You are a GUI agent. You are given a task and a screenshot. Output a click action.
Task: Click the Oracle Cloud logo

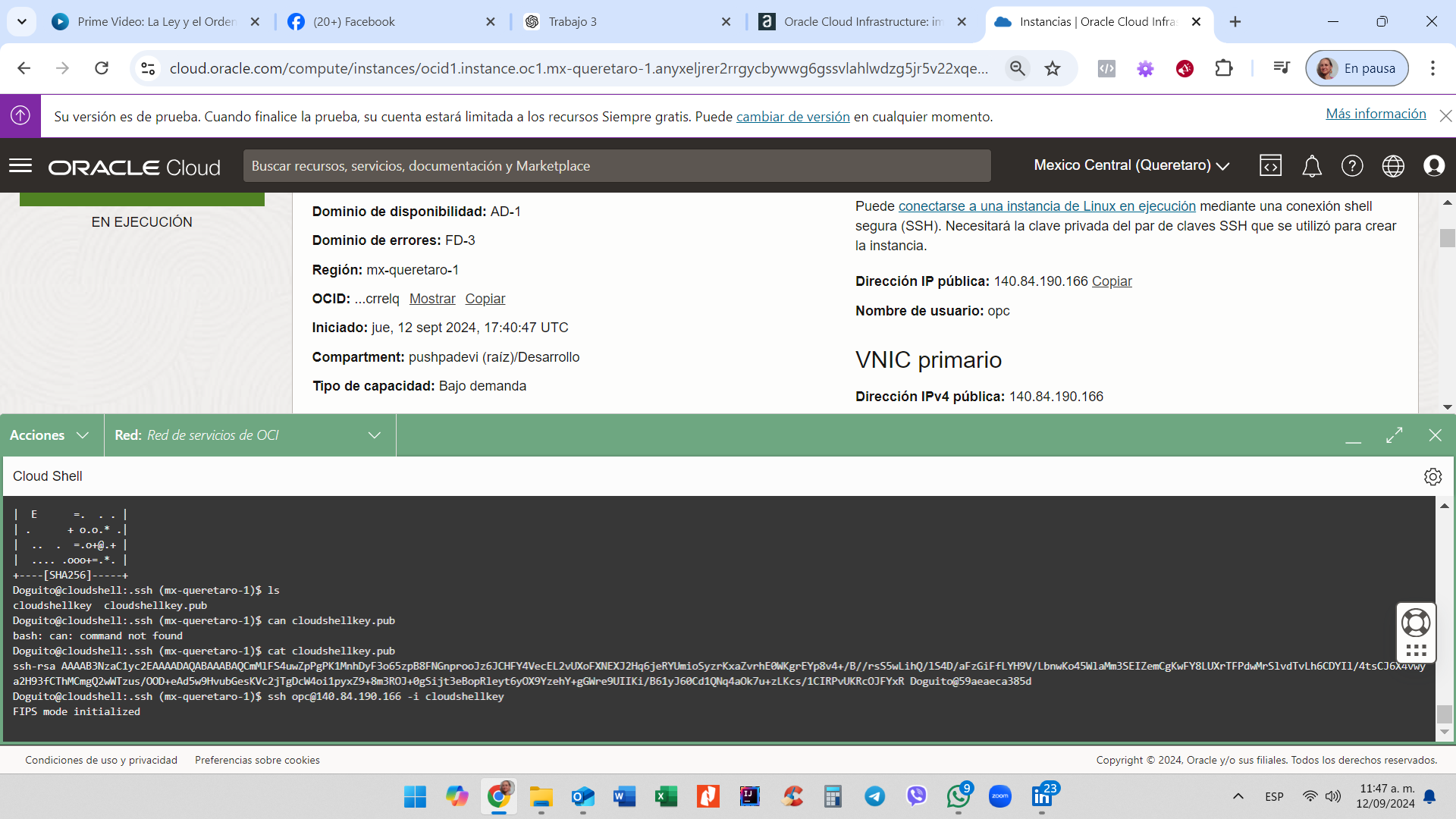click(x=134, y=167)
